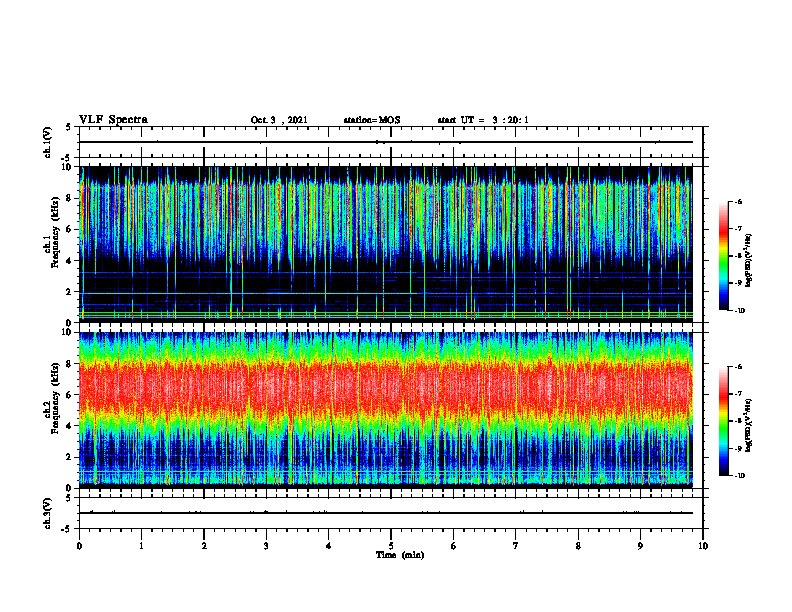Click the 'start UT = 3 : 20: 1' text
792x612 pixels.
pyautogui.click(x=483, y=120)
